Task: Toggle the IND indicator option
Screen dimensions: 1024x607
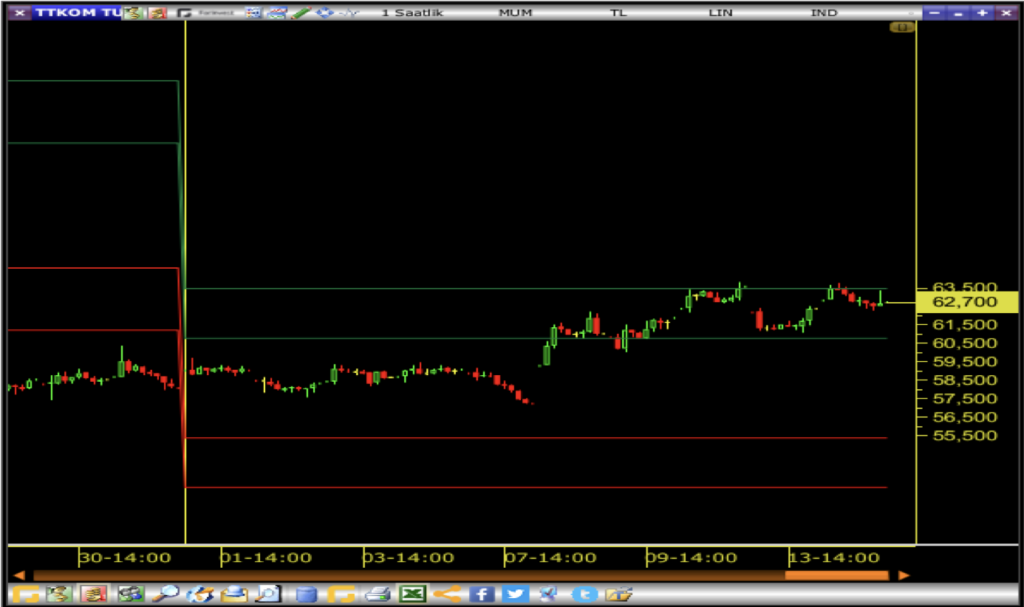Action: click(x=824, y=13)
